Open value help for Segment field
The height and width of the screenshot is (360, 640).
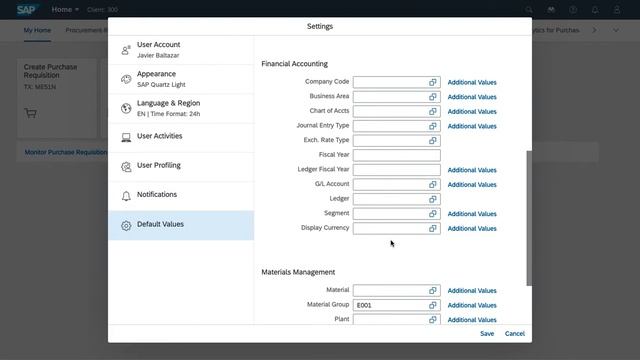coord(433,214)
